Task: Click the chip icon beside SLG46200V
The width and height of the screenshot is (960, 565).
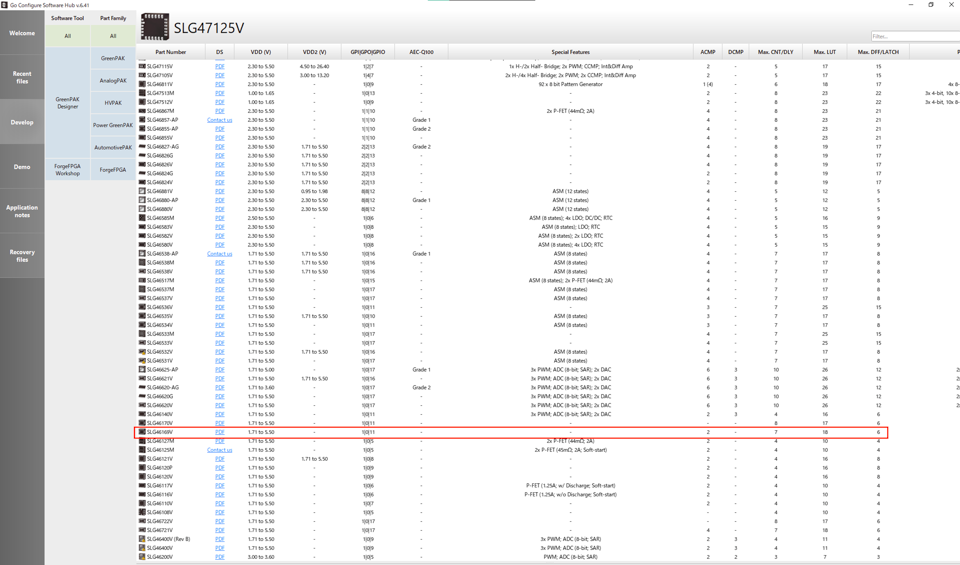Action: [x=142, y=557]
